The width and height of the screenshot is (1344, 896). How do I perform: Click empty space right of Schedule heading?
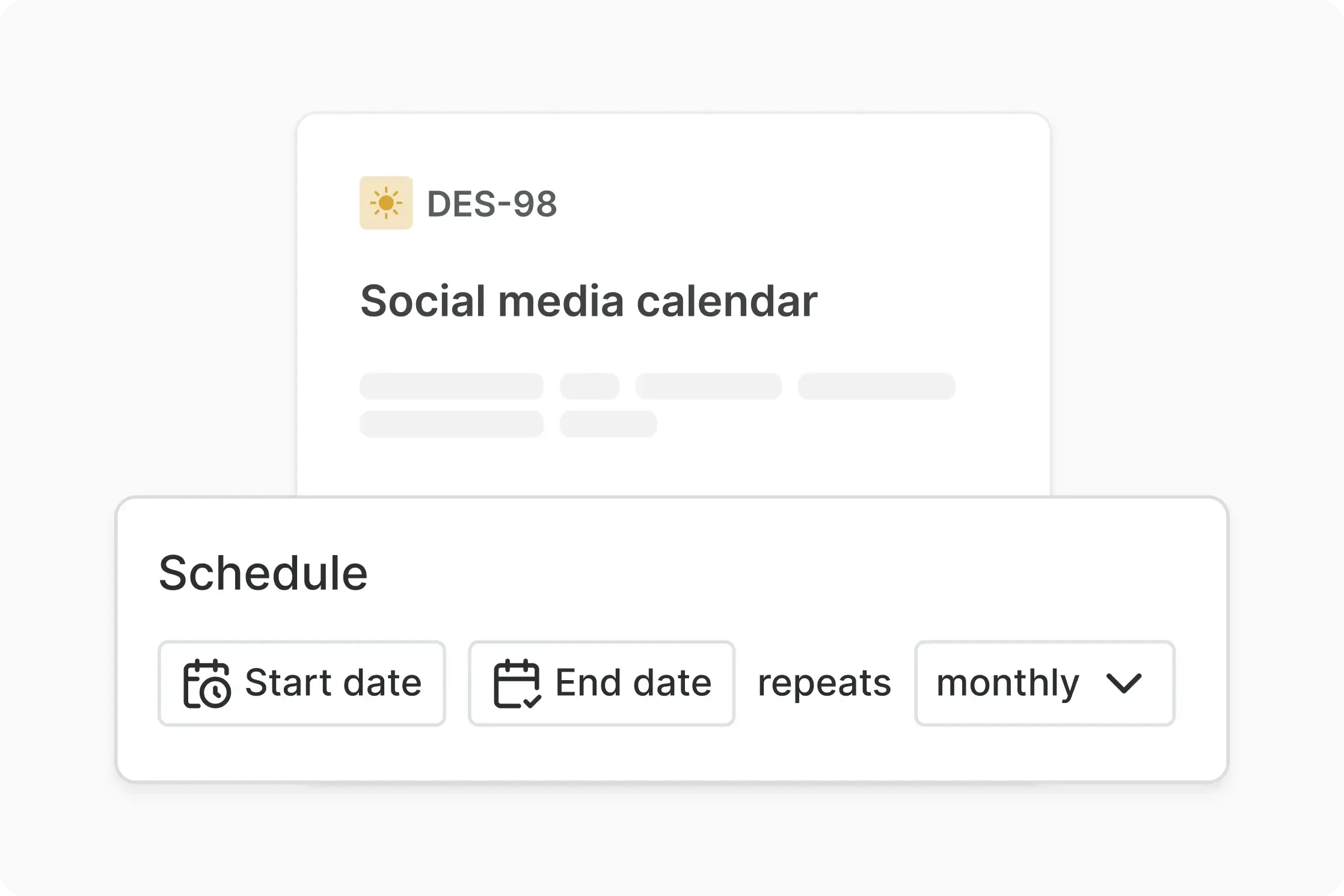pos(782,573)
